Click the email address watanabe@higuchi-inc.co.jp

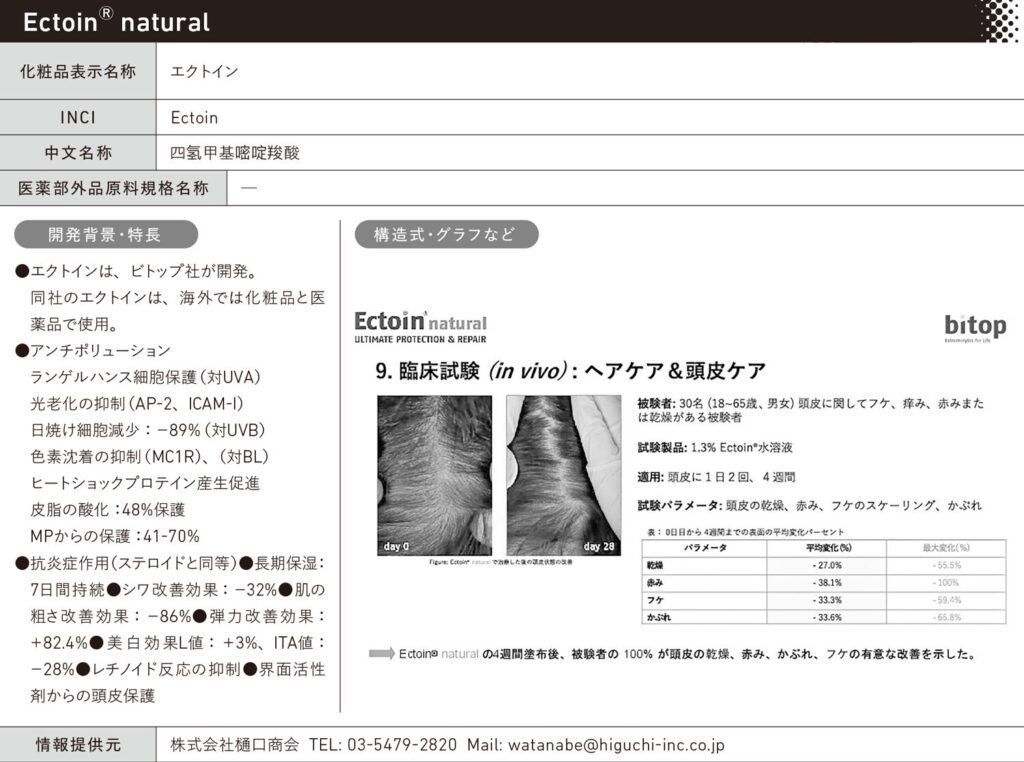595,745
